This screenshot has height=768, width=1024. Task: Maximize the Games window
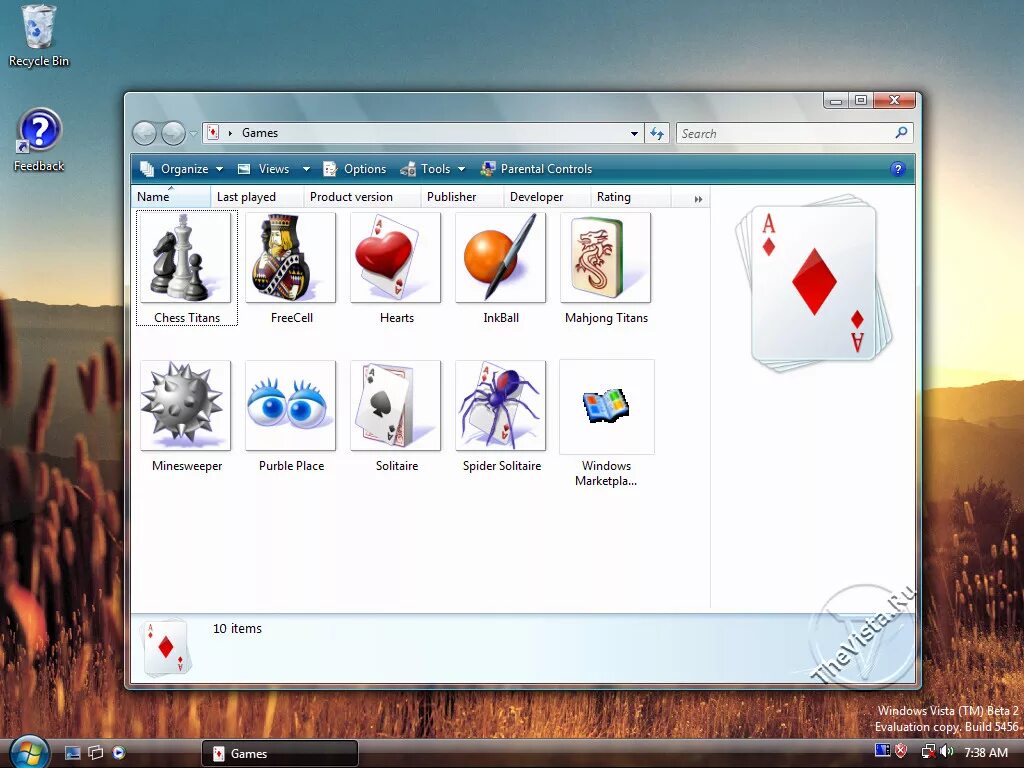pos(861,101)
